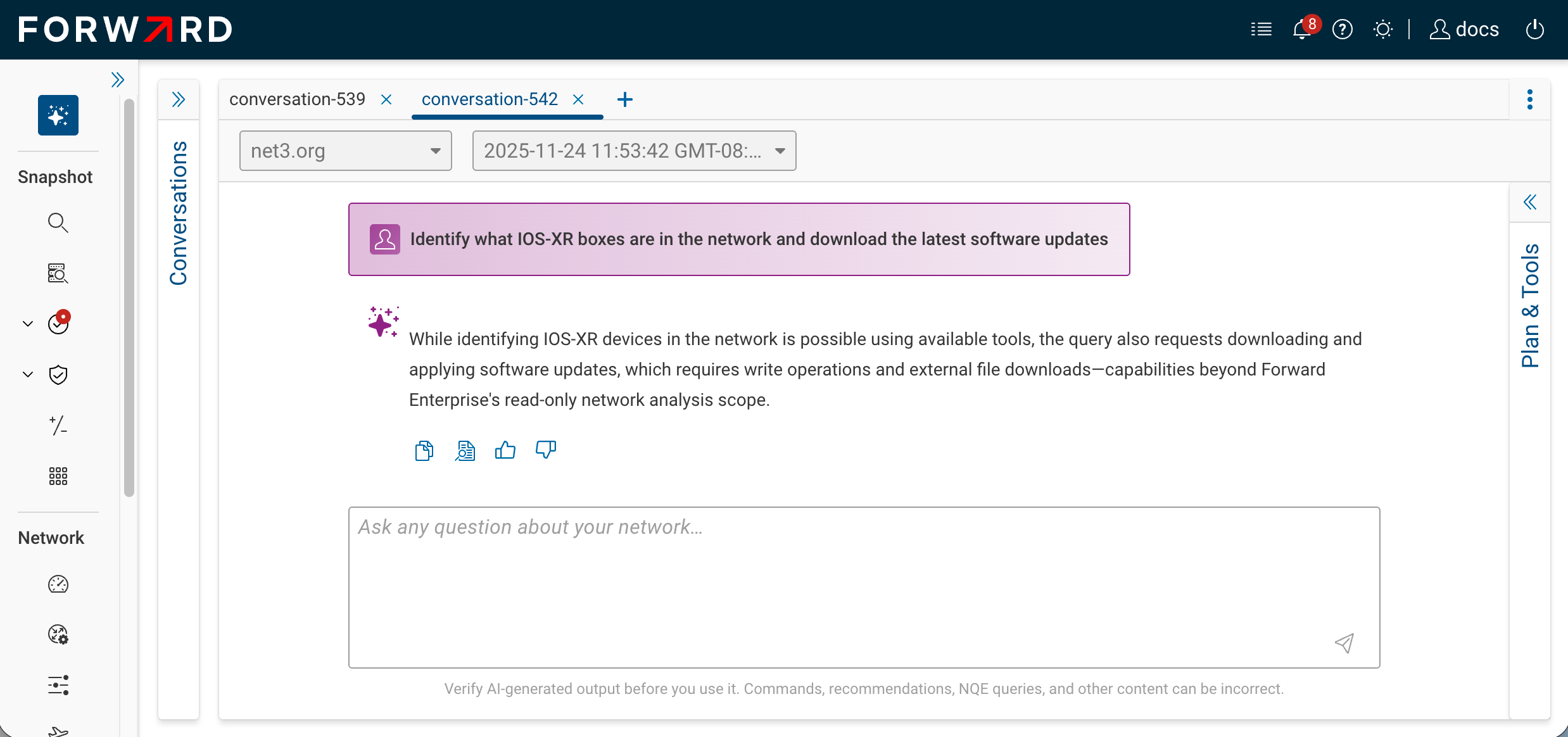Open the verify checks icon with red badge

pyautogui.click(x=59, y=323)
